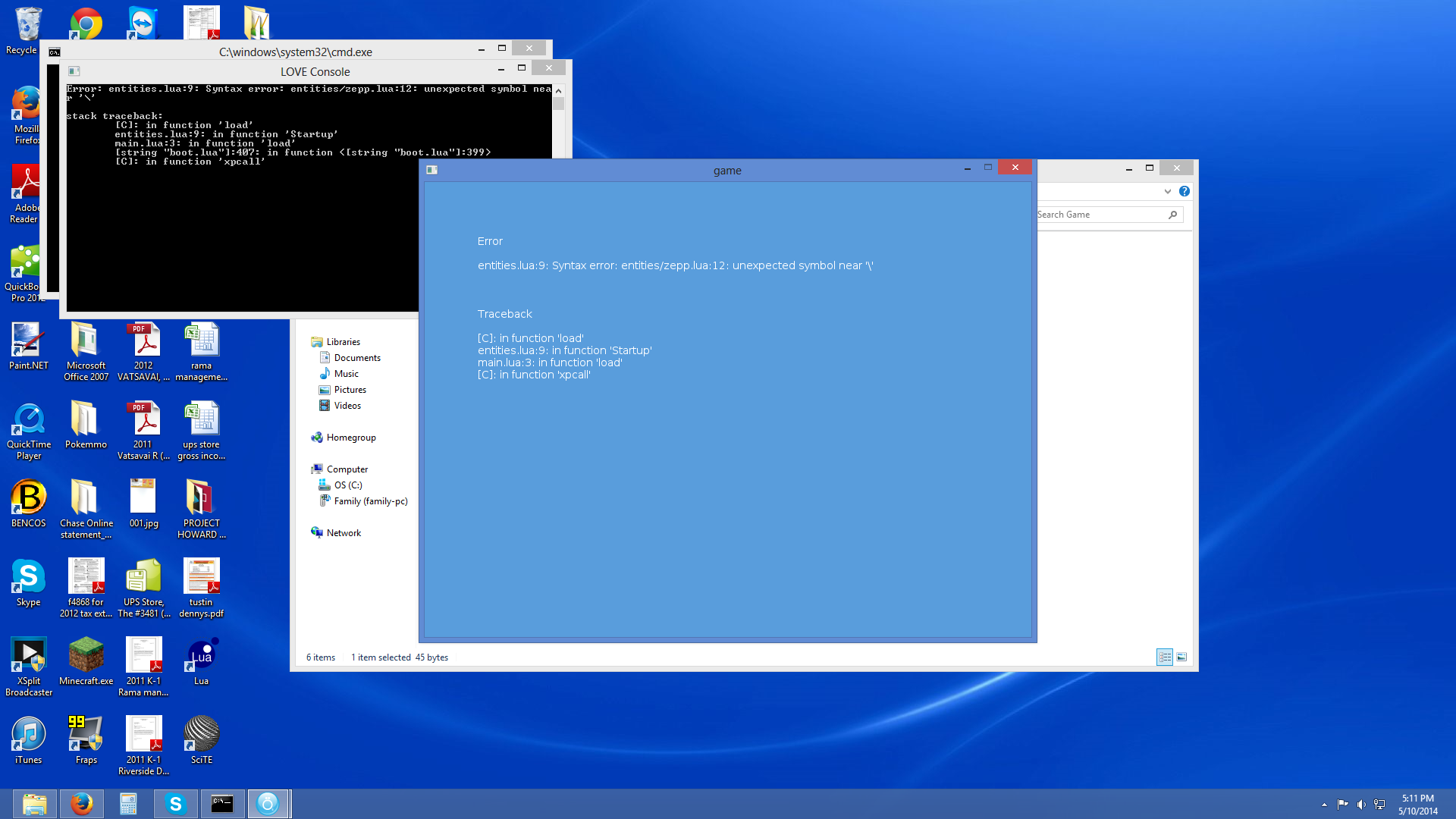Image resolution: width=1456 pixels, height=819 pixels.
Task: Switch to LOVE game taskbar button
Action: coord(268,804)
